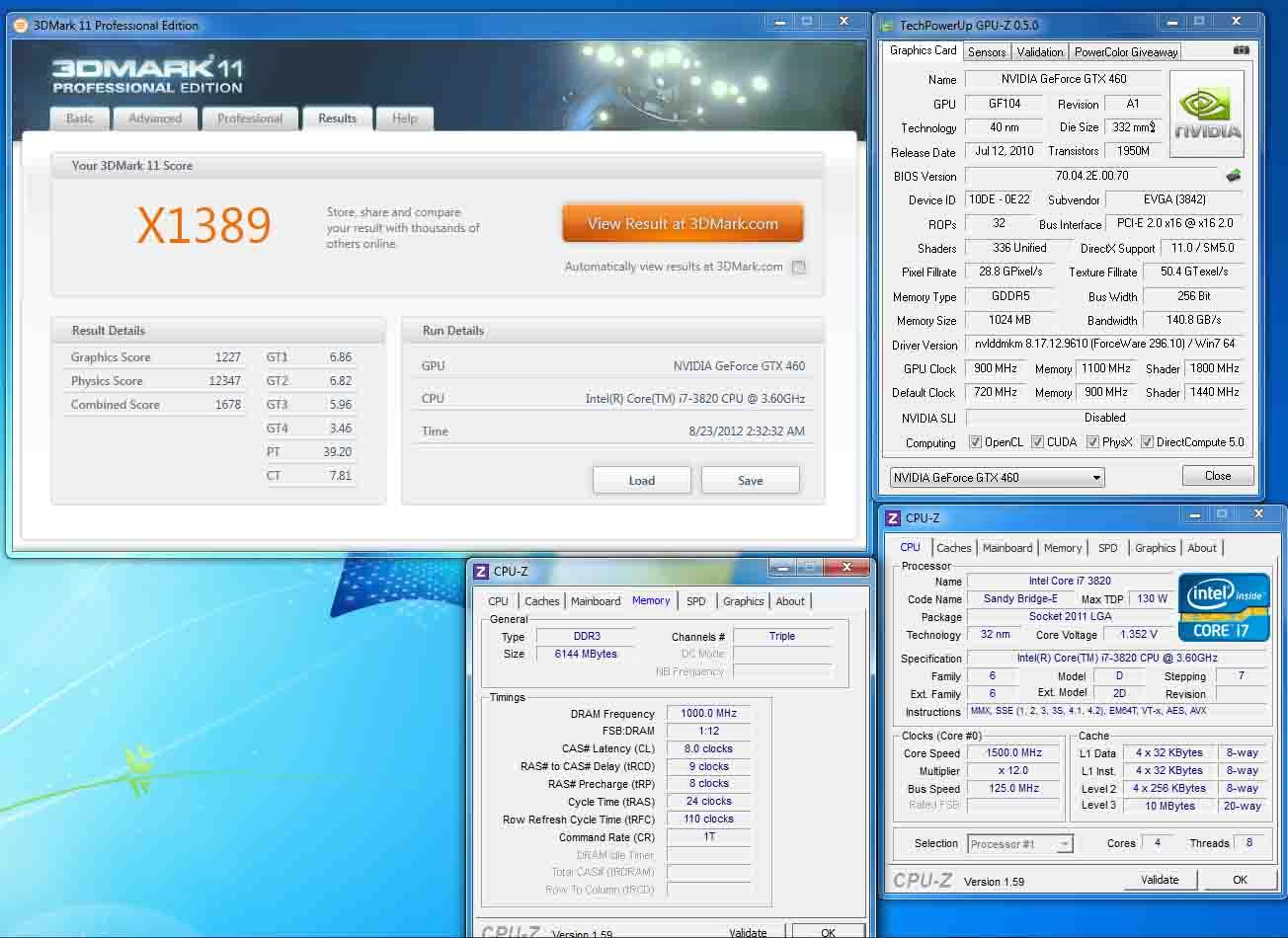Viewport: 1288px width, 938px height.
Task: Click Validate in CPU-Z CPU window
Action: (1160, 880)
